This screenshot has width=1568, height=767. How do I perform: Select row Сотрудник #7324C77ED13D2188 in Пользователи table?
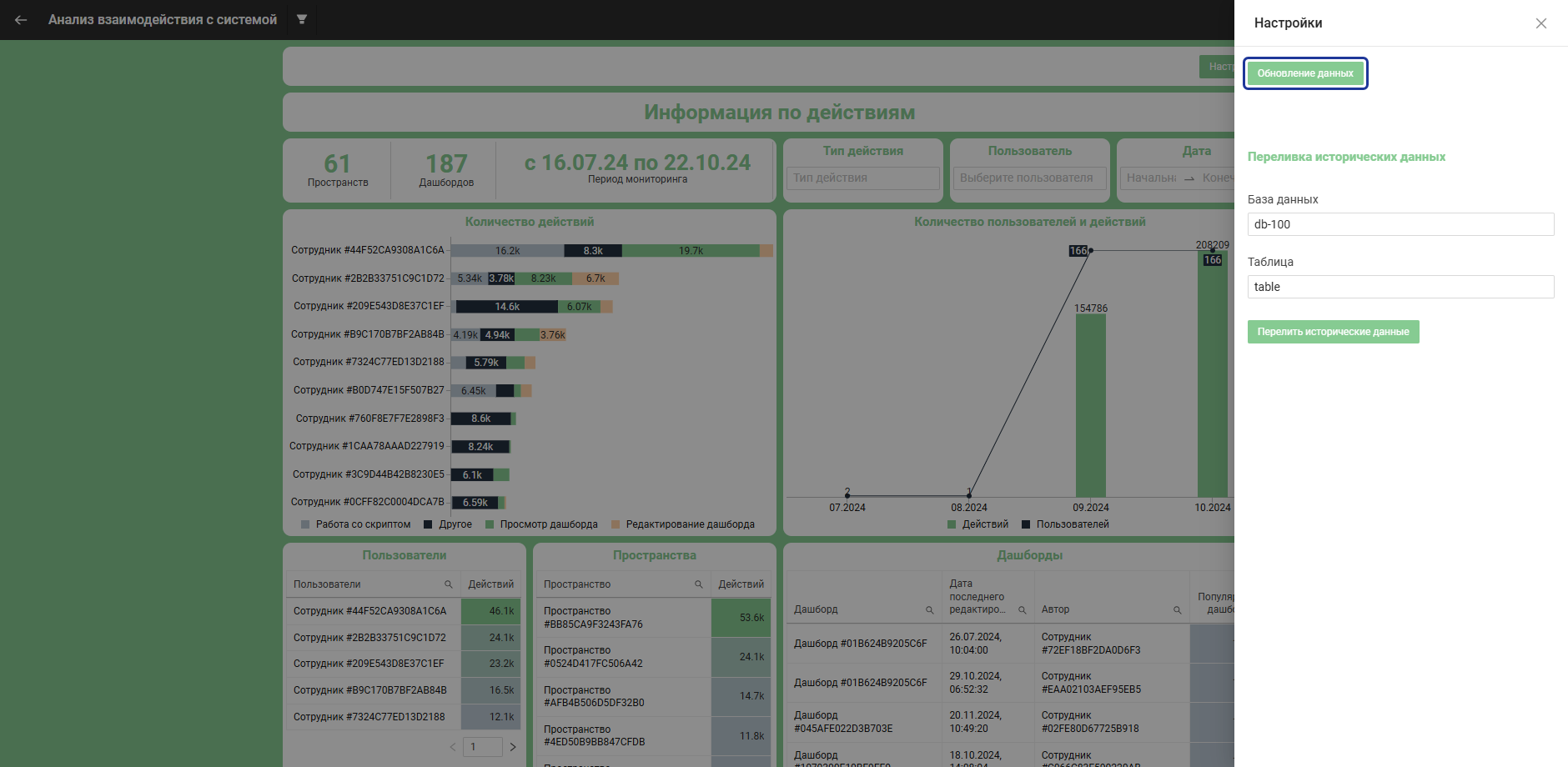pos(404,717)
